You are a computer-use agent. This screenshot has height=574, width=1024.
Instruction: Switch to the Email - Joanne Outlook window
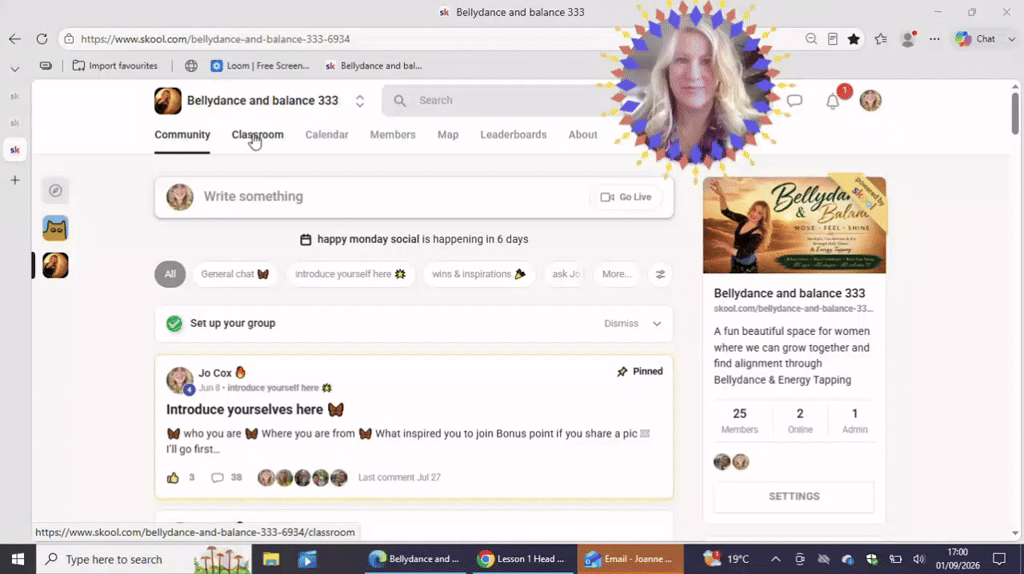point(630,560)
